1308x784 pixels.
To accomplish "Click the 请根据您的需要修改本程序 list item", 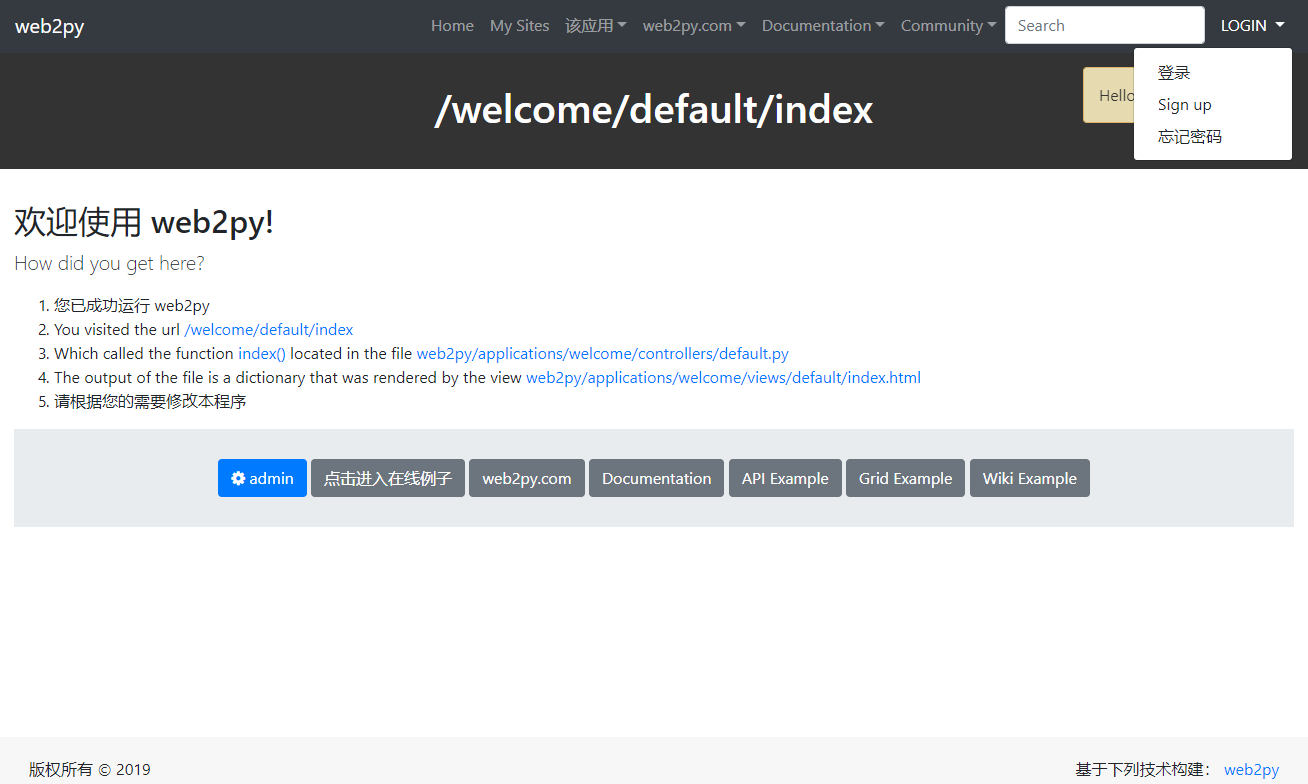I will tap(150, 402).
